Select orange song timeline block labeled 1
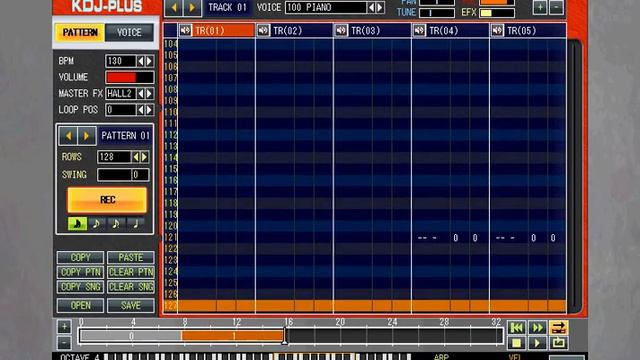The width and height of the screenshot is (640, 360). pyautogui.click(x=233, y=336)
